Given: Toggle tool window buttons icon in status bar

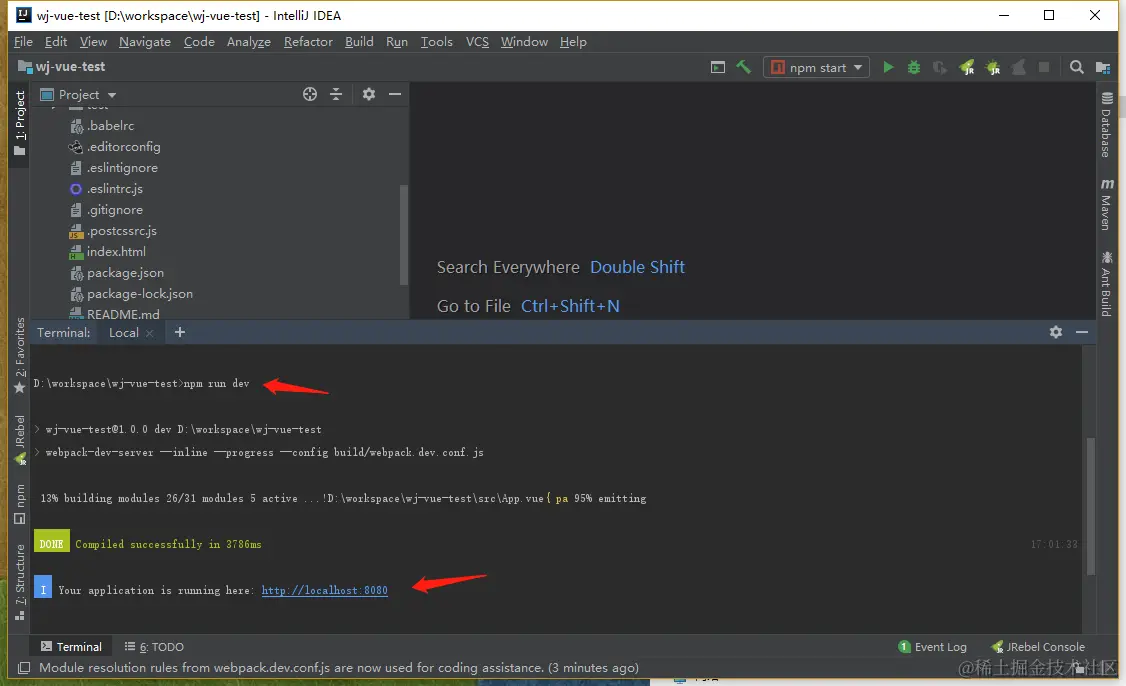Looking at the screenshot, I should click(x=24, y=668).
